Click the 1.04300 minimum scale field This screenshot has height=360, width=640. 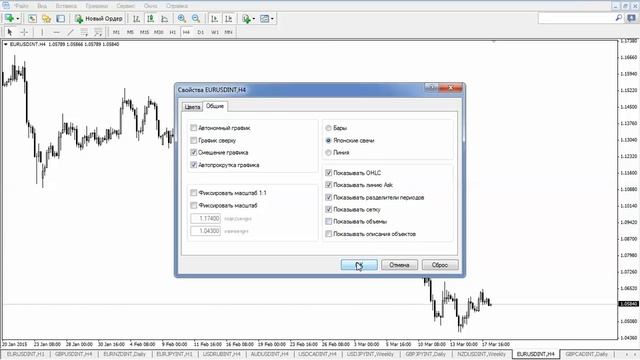point(206,231)
